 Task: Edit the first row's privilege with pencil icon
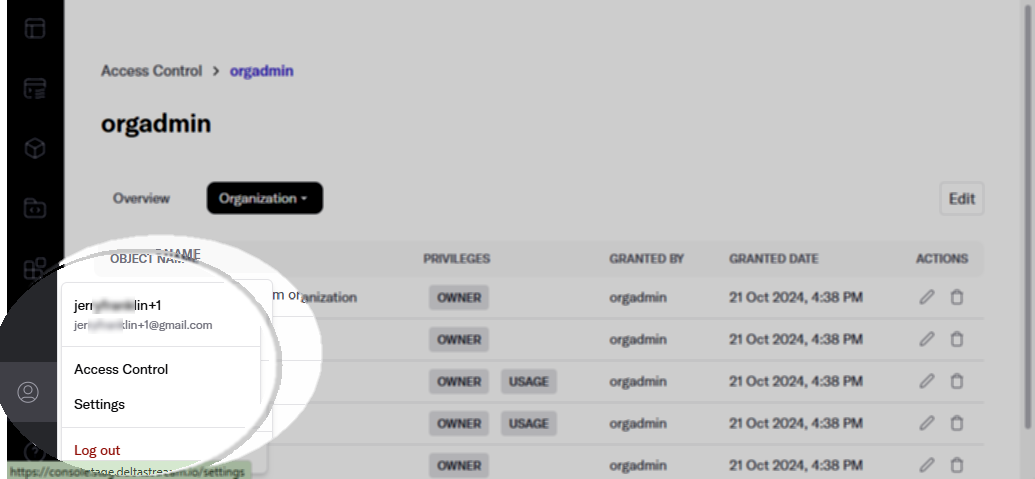pyautogui.click(x=927, y=297)
